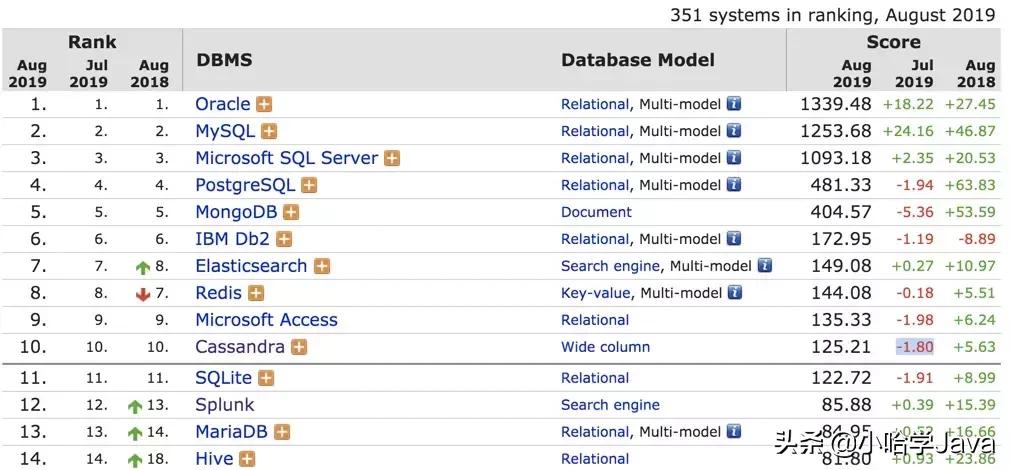Image resolution: width=1010 pixels, height=470 pixels.
Task: Click Key-value link in Redis row
Action: (x=595, y=293)
